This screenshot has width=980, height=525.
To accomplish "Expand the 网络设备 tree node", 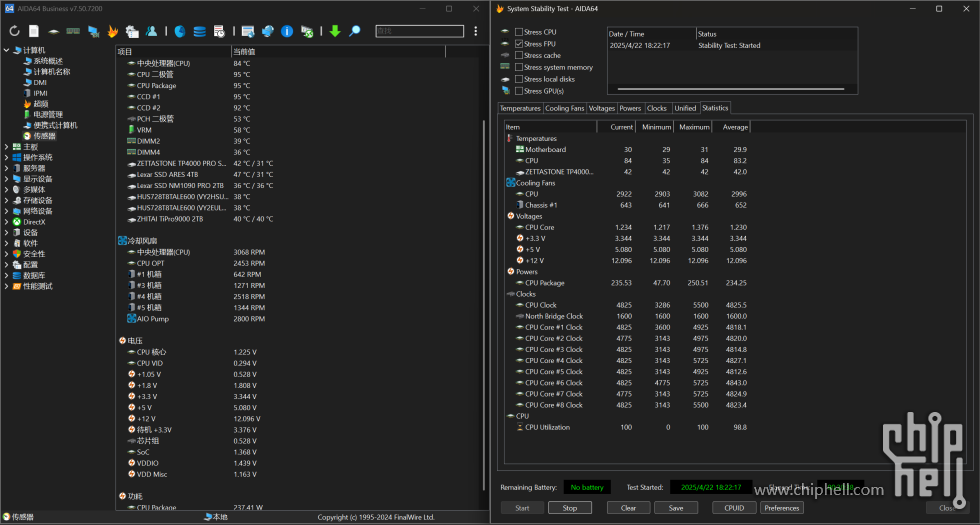I will click(6, 211).
